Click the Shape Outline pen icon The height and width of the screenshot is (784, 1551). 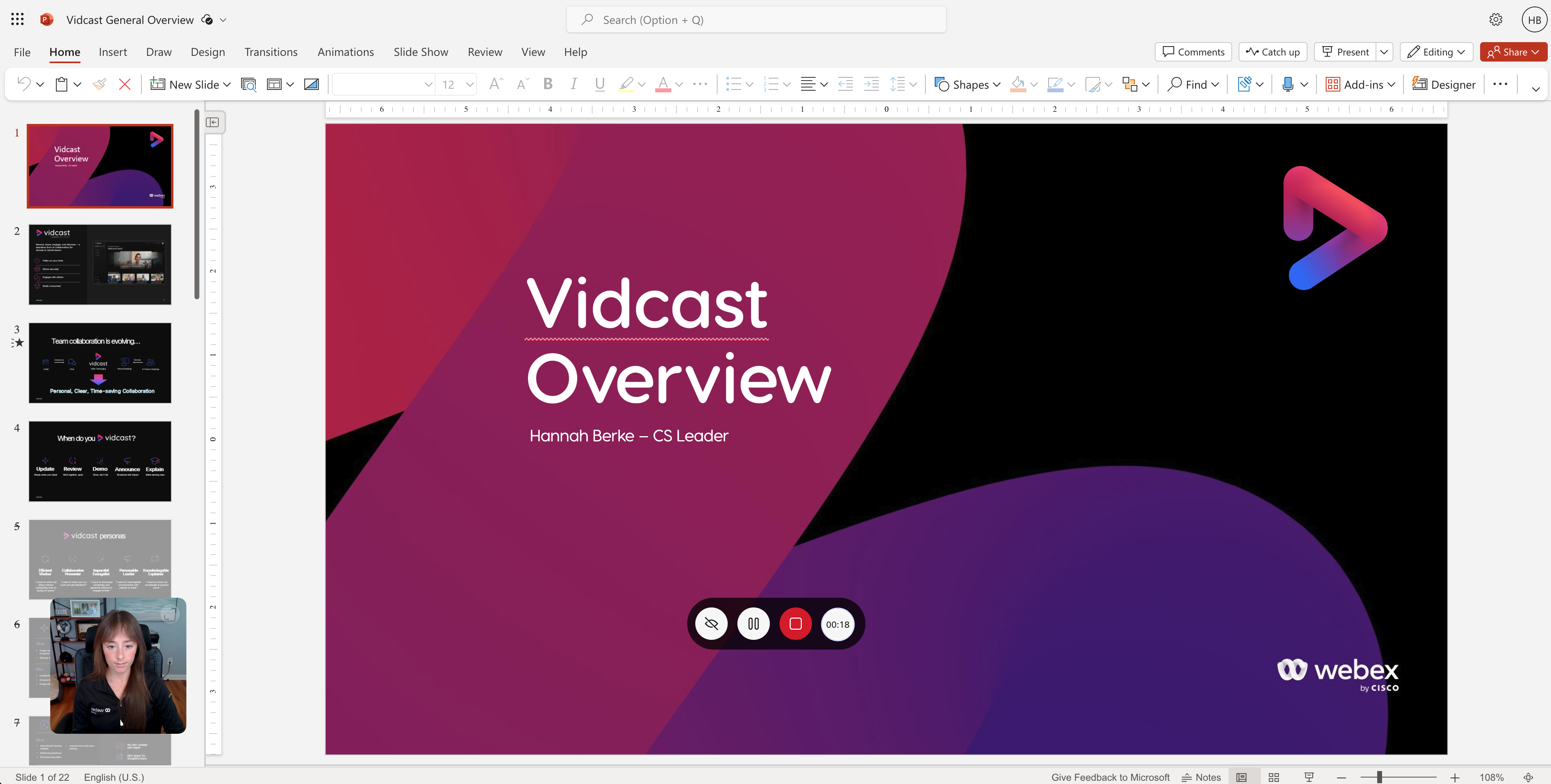pos(1055,84)
